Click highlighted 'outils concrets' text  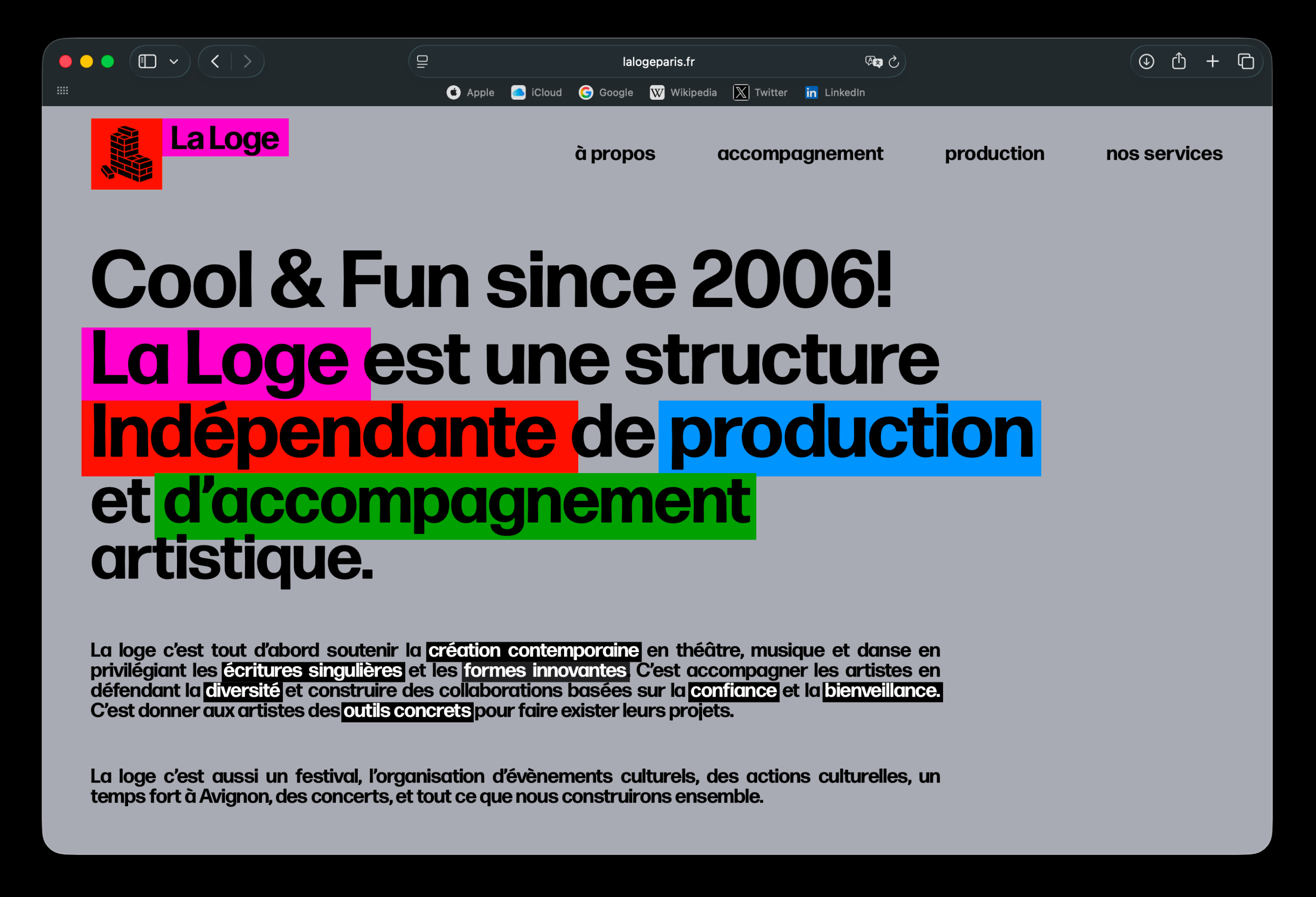(407, 711)
